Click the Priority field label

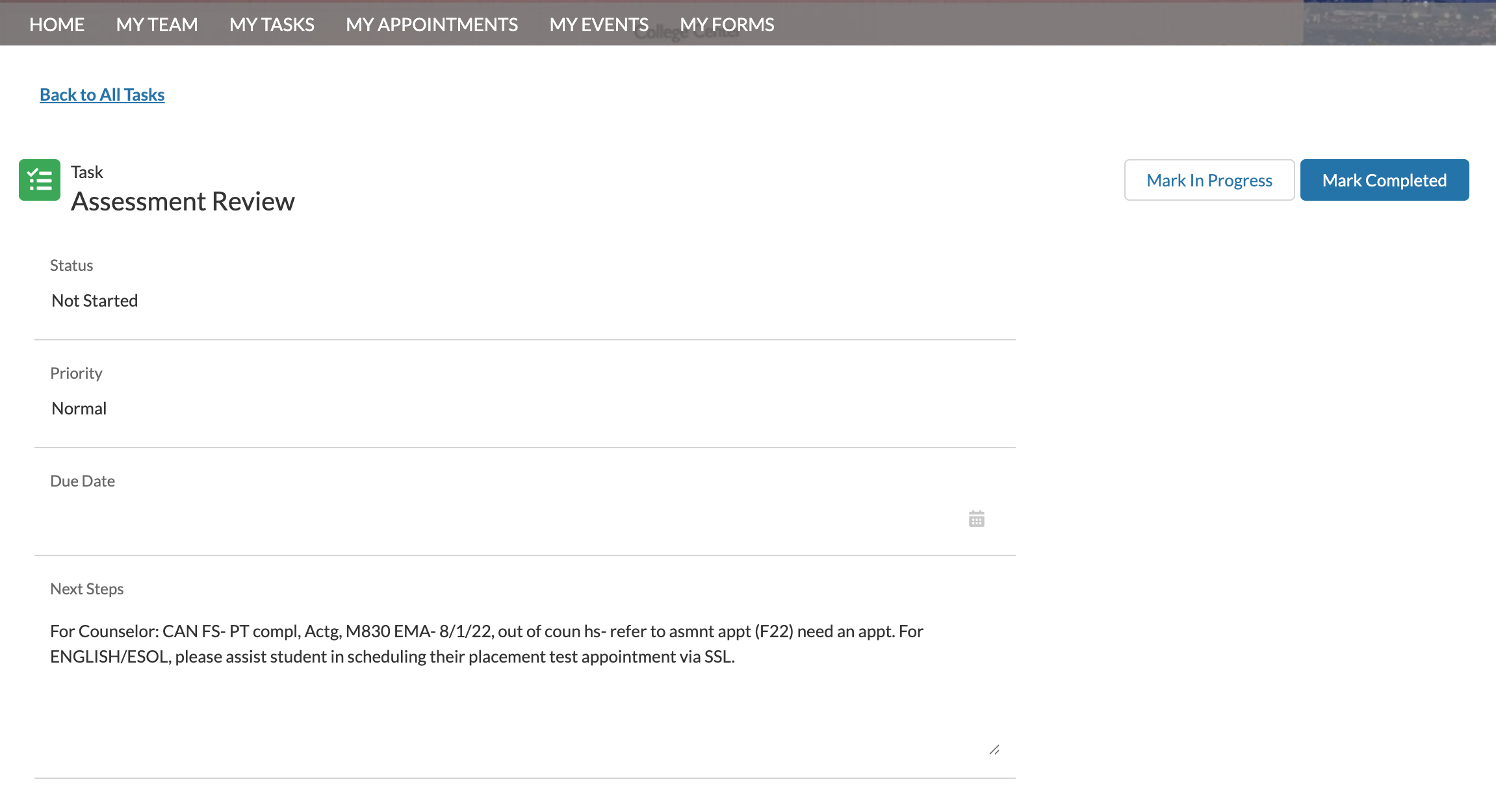(x=76, y=374)
